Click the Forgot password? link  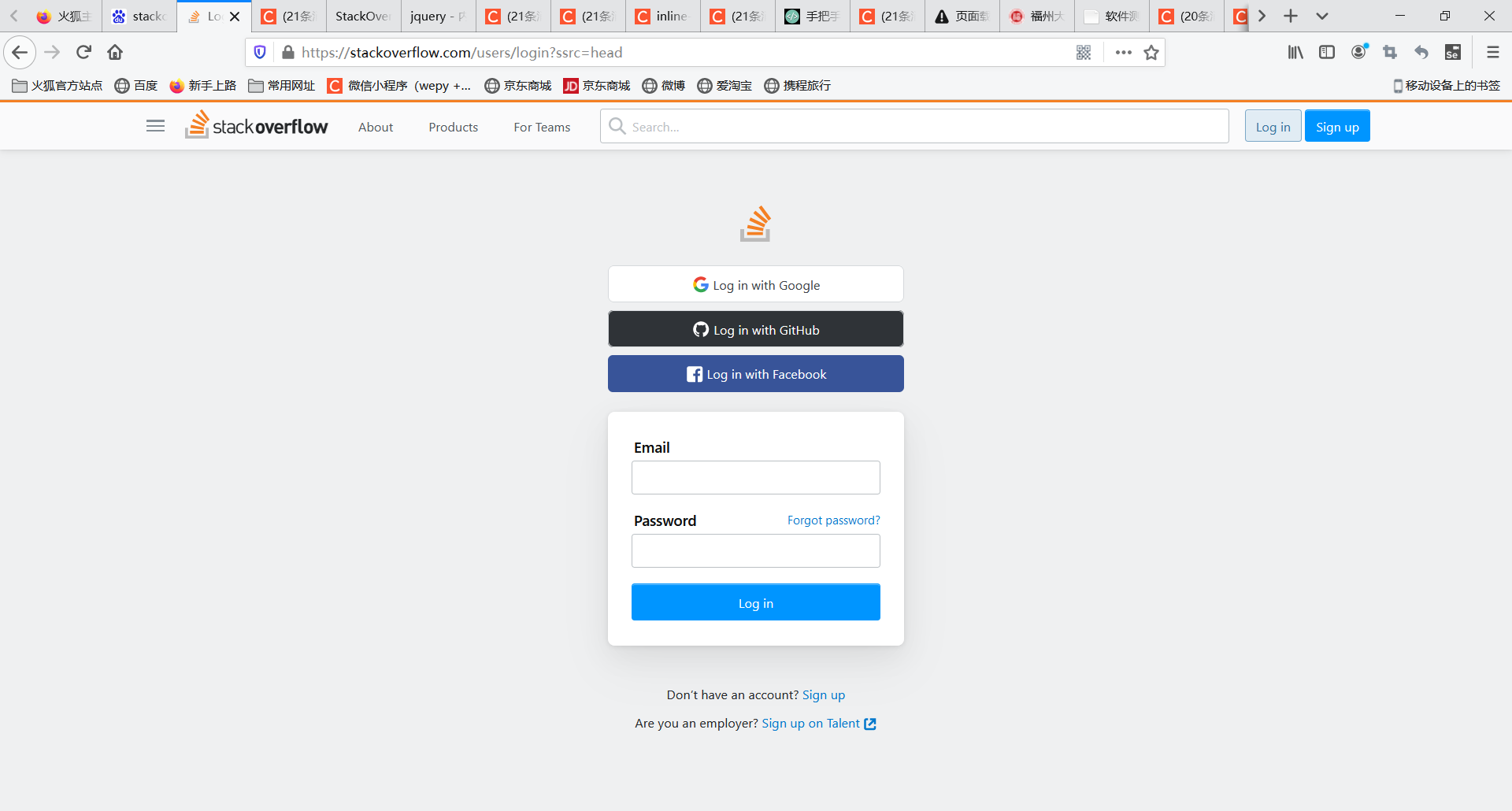point(834,520)
